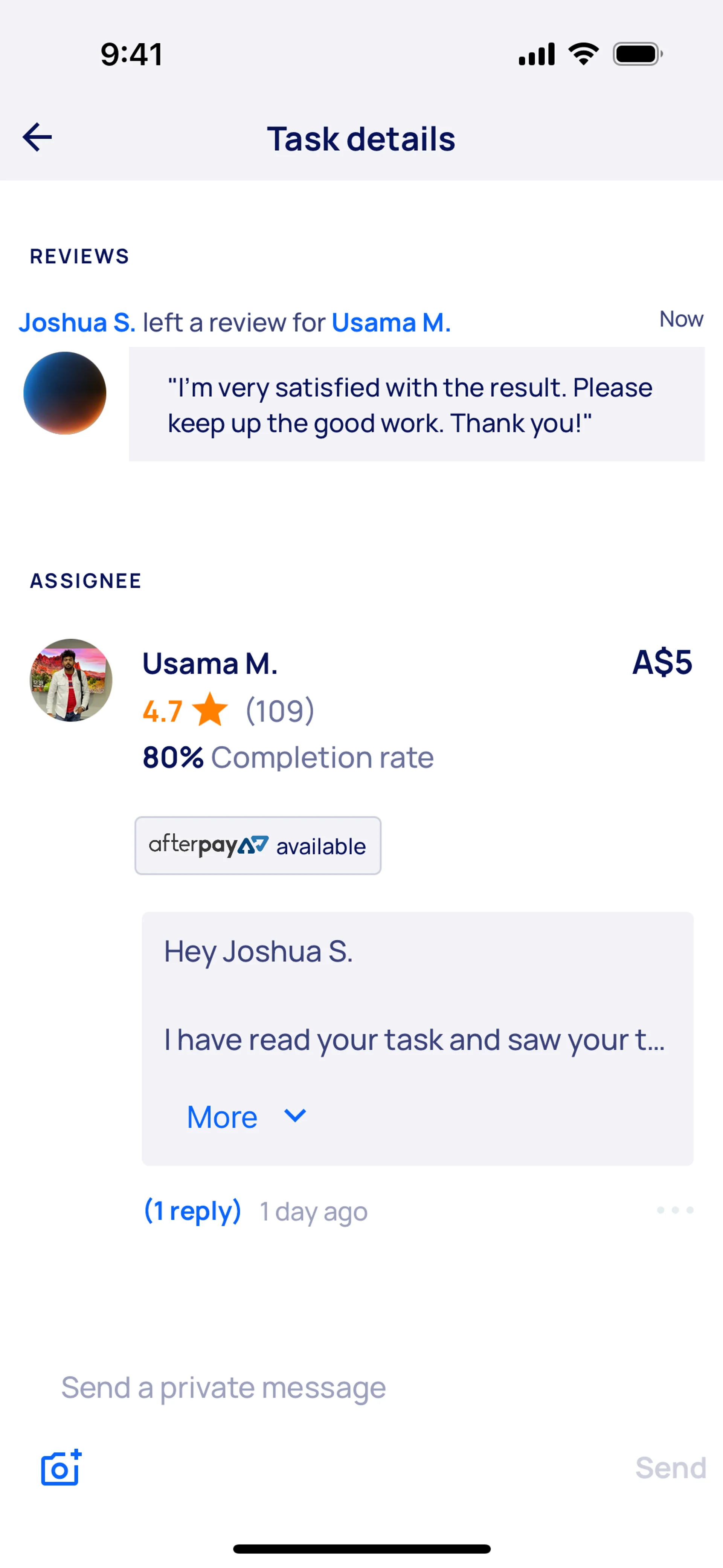
Task: Tap Usama M.'s profile photo
Action: pos(71,680)
